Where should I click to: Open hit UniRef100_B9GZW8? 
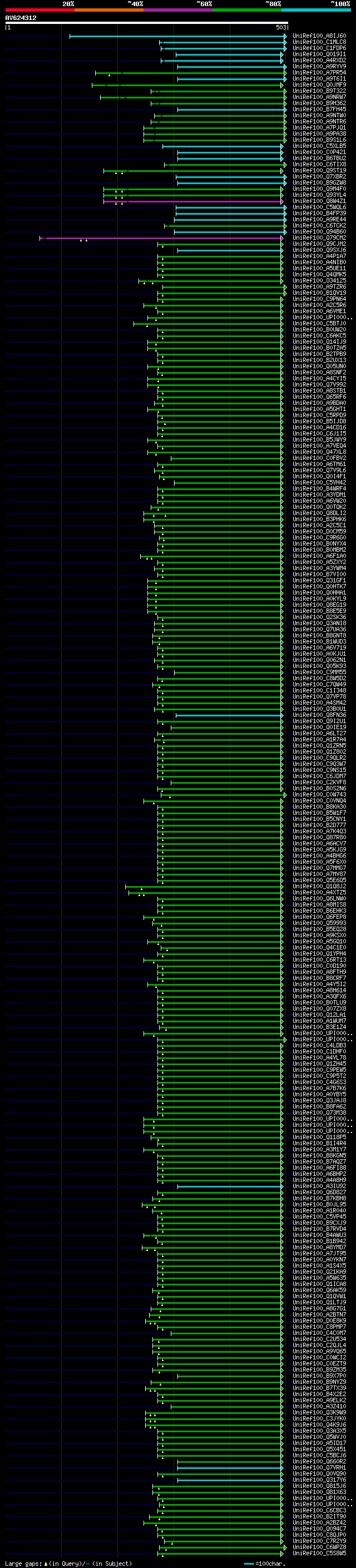[319, 182]
